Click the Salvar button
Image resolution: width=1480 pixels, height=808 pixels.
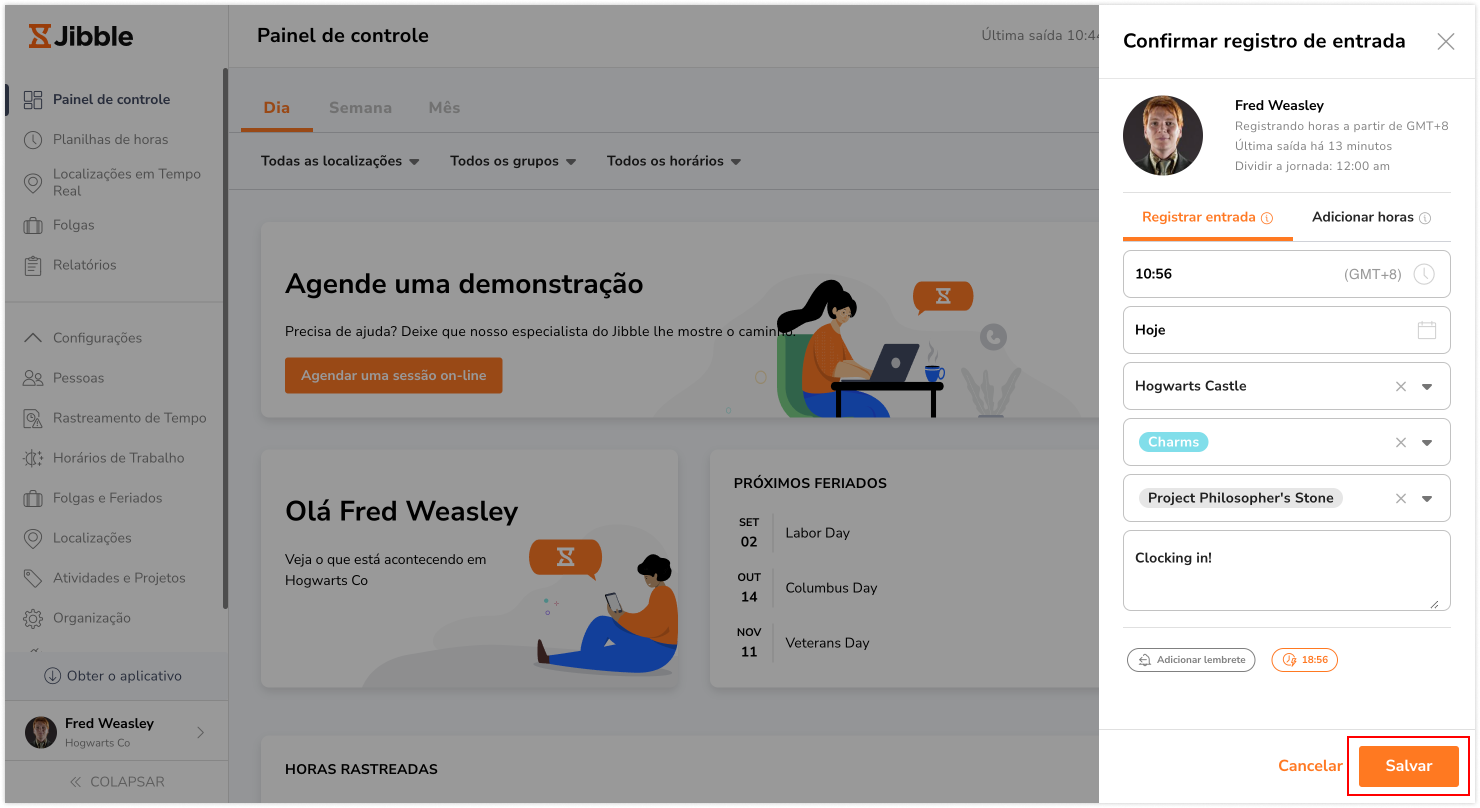pos(1408,766)
